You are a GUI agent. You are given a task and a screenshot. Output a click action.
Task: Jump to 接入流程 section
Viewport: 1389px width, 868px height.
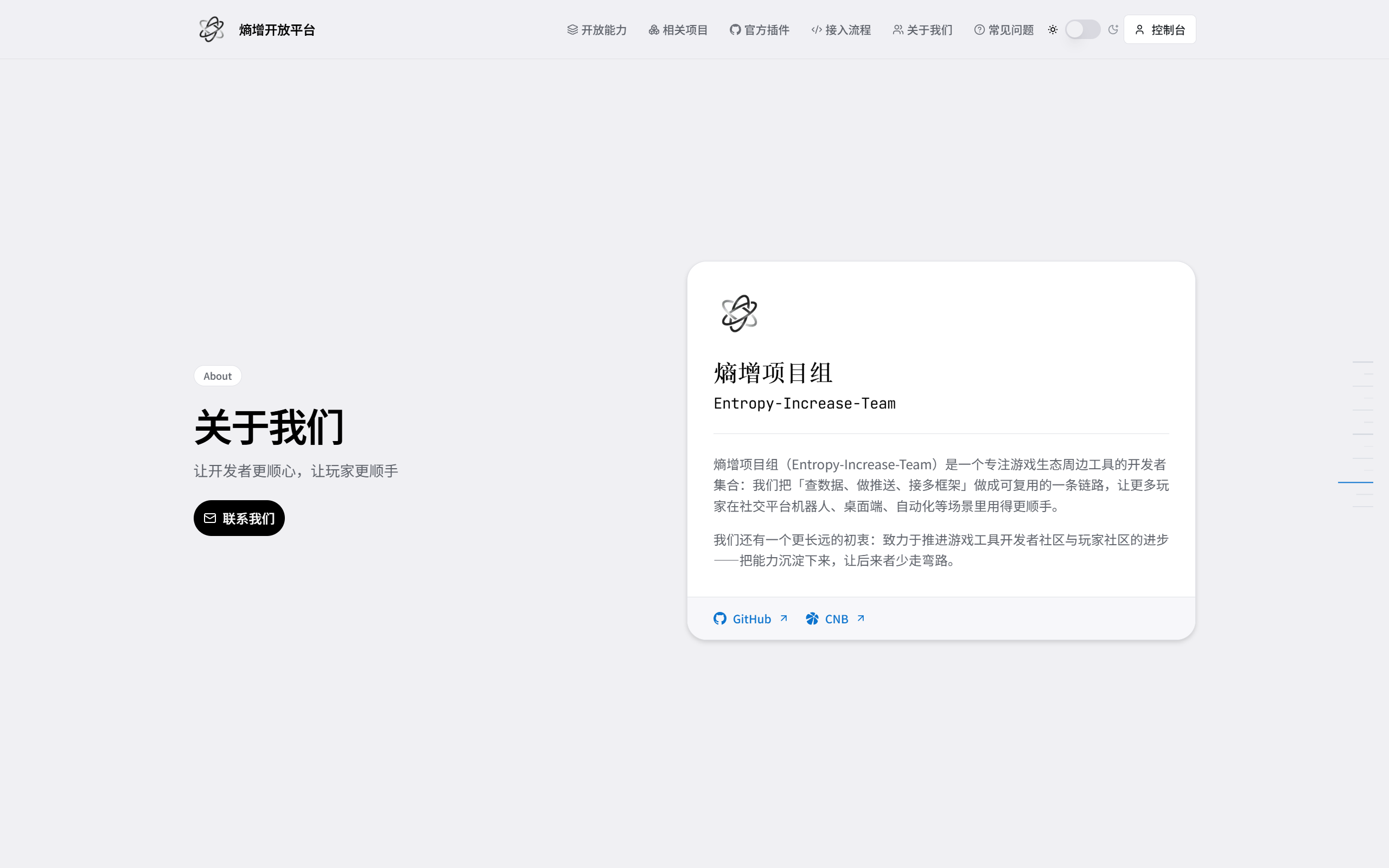point(841,30)
